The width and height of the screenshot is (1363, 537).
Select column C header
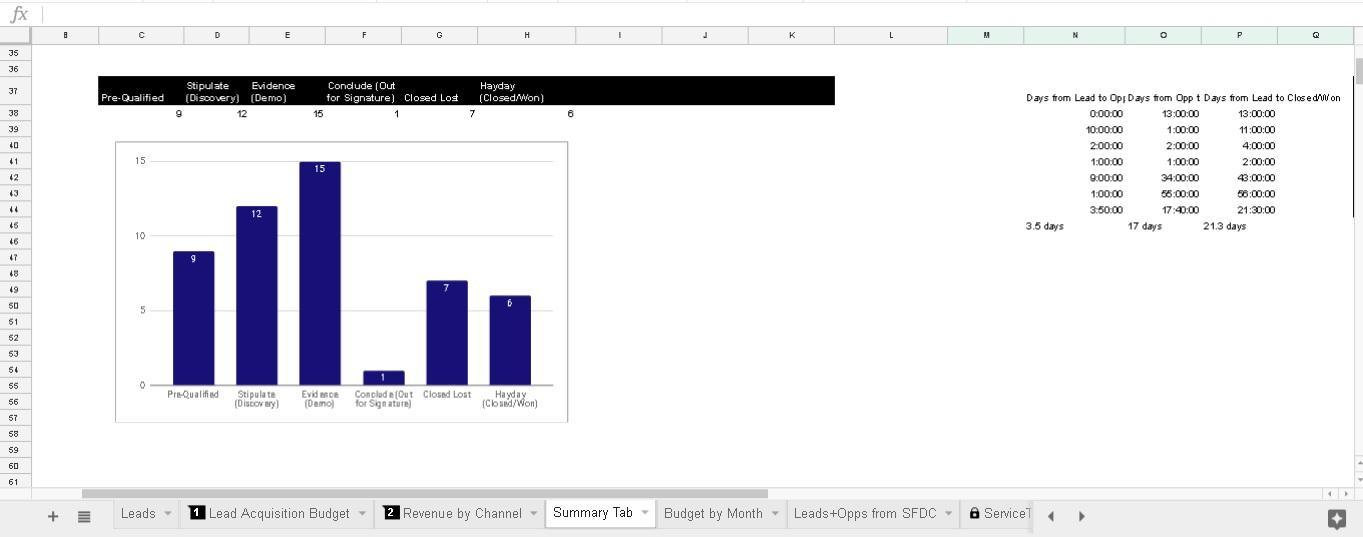(x=141, y=35)
